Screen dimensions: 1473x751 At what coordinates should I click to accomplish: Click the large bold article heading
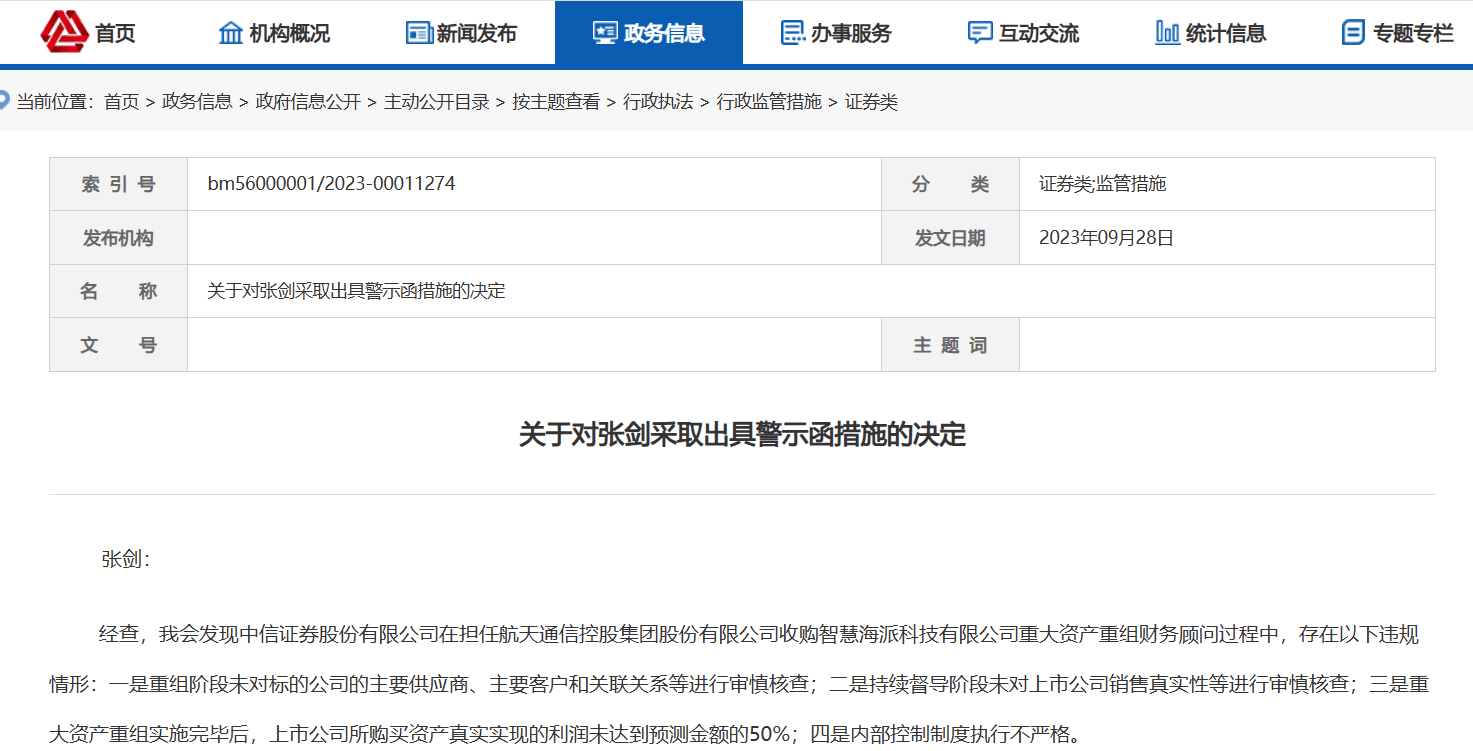[742, 435]
